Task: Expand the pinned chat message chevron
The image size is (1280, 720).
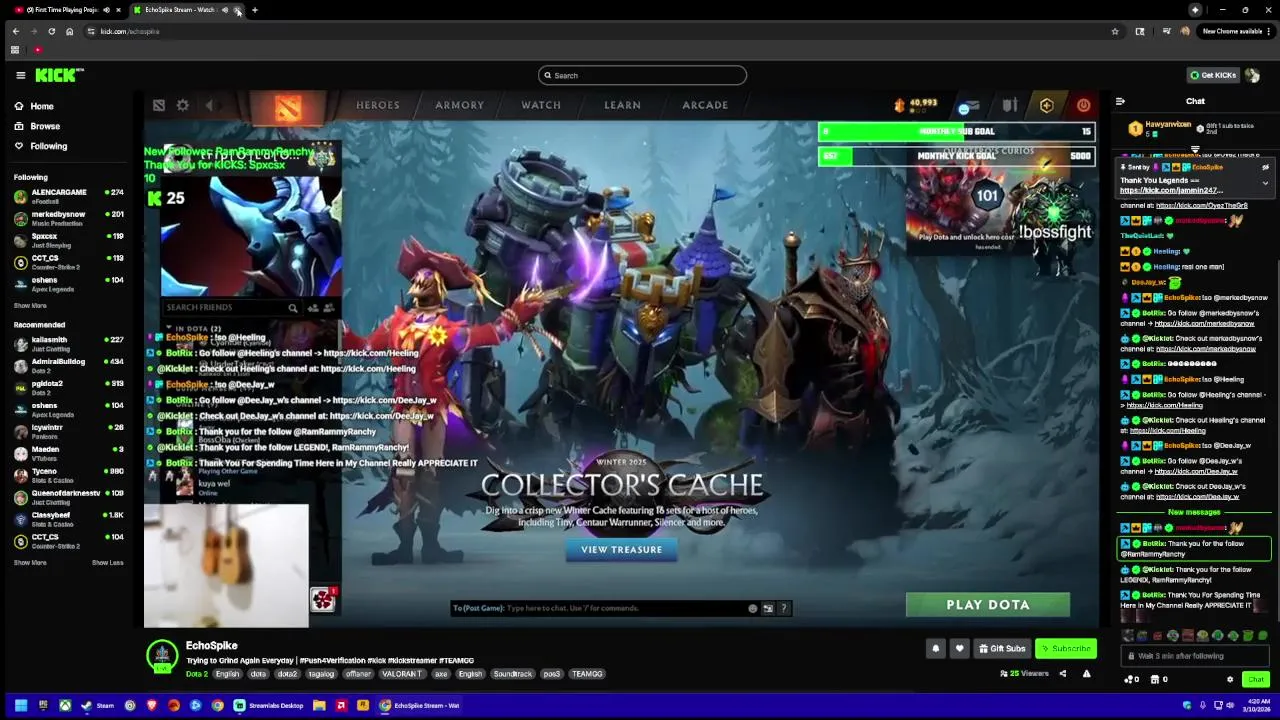Action: coord(1265,182)
